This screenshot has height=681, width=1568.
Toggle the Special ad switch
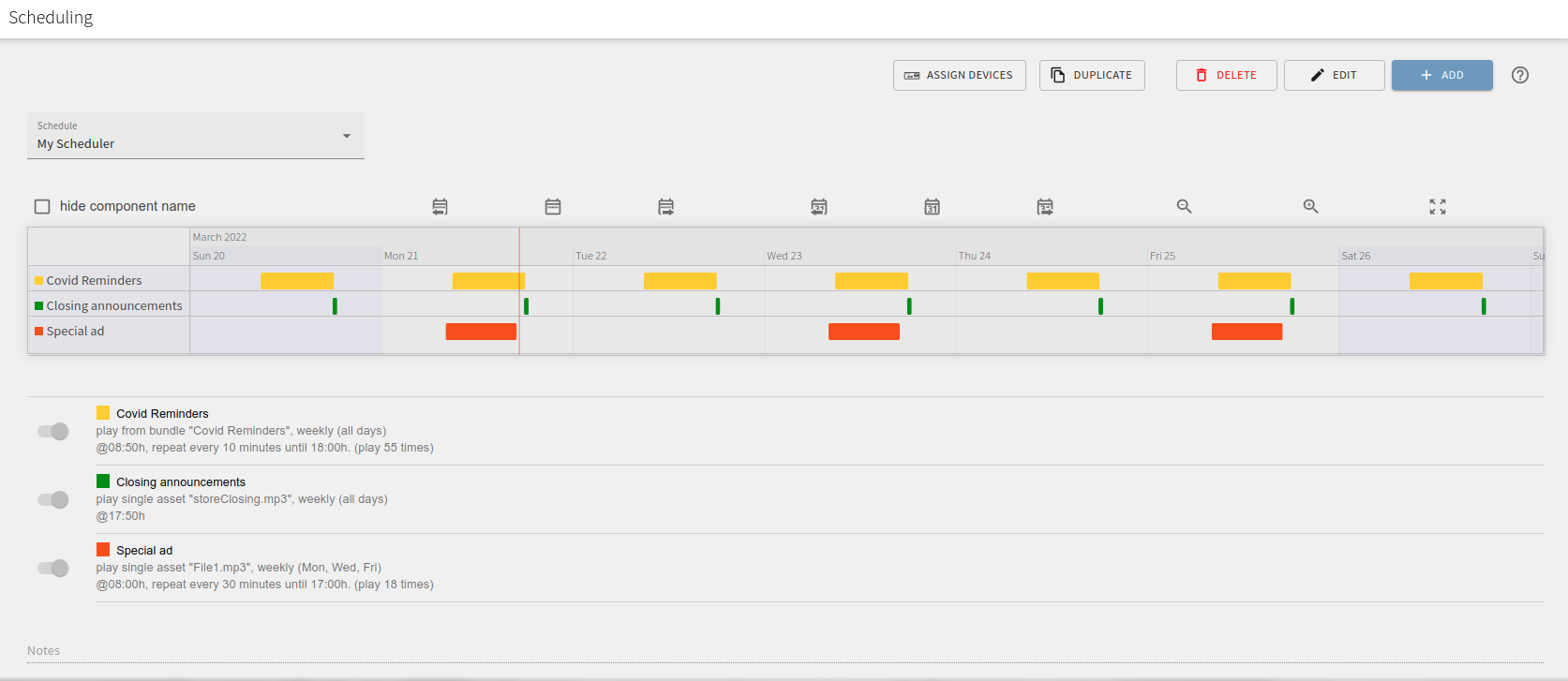(53, 568)
